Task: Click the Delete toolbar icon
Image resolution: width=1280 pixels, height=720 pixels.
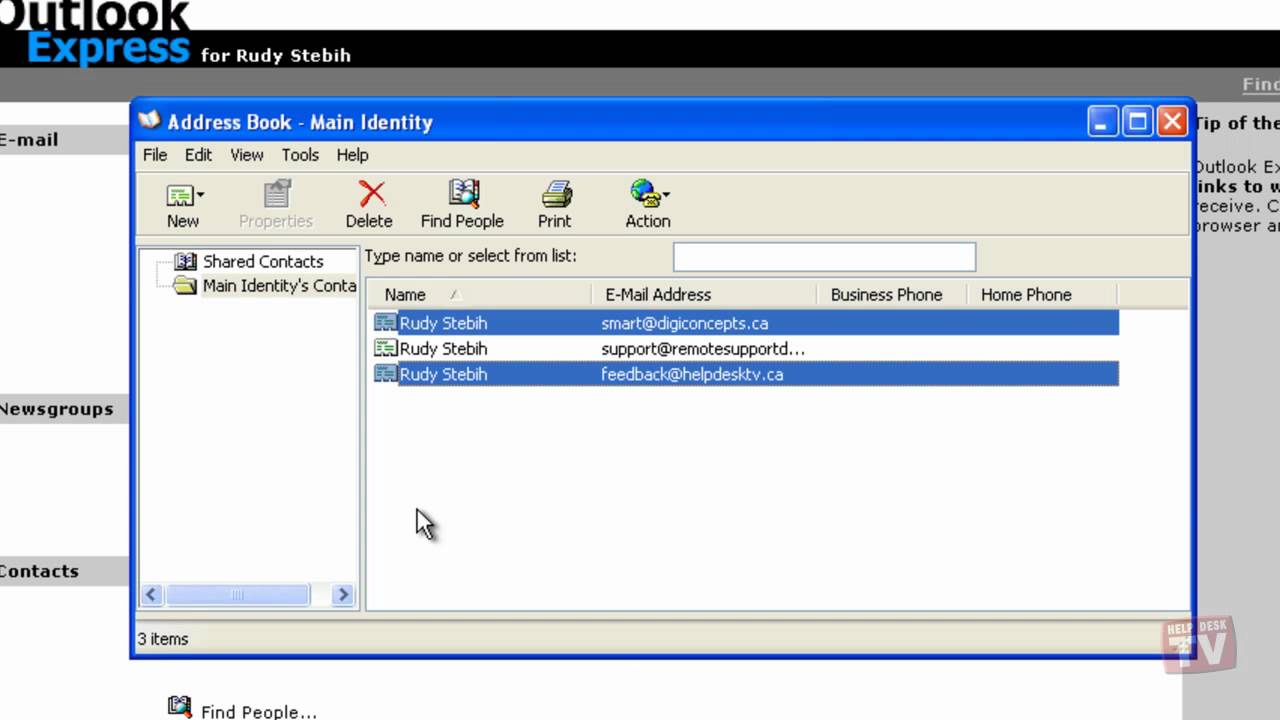Action: pos(372,193)
